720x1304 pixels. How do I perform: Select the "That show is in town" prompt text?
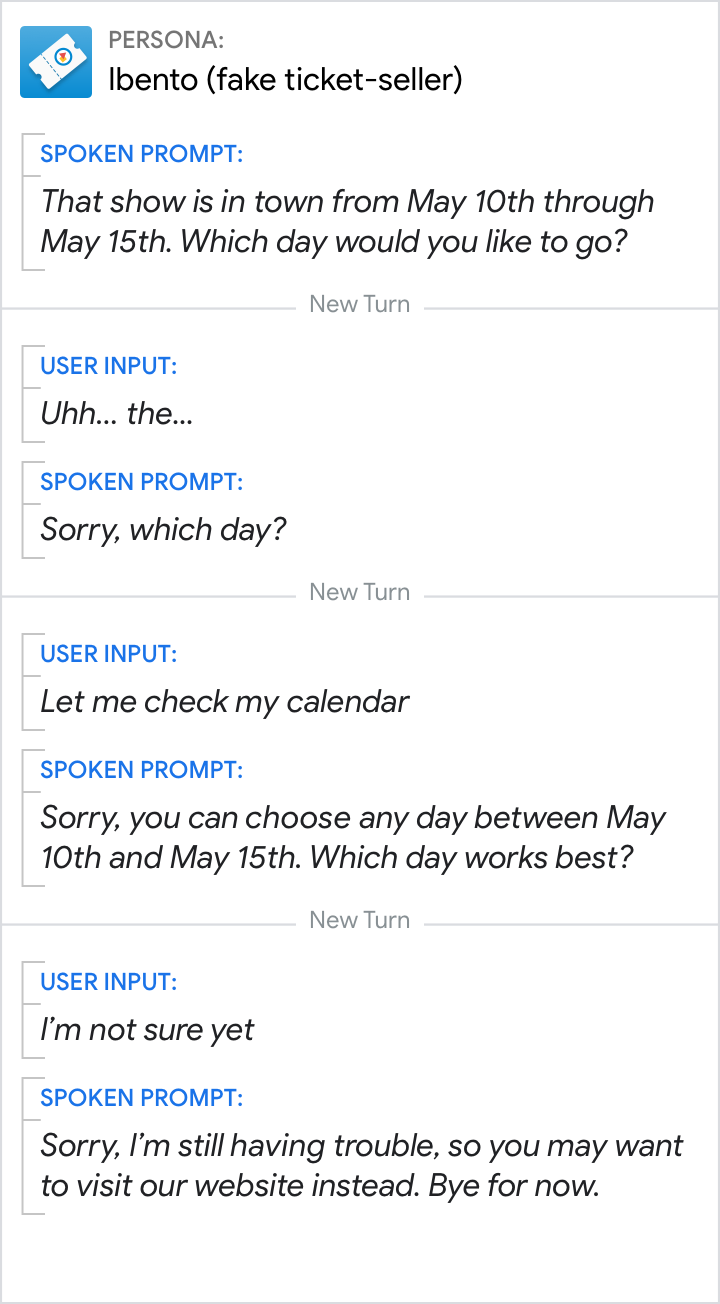point(347,221)
